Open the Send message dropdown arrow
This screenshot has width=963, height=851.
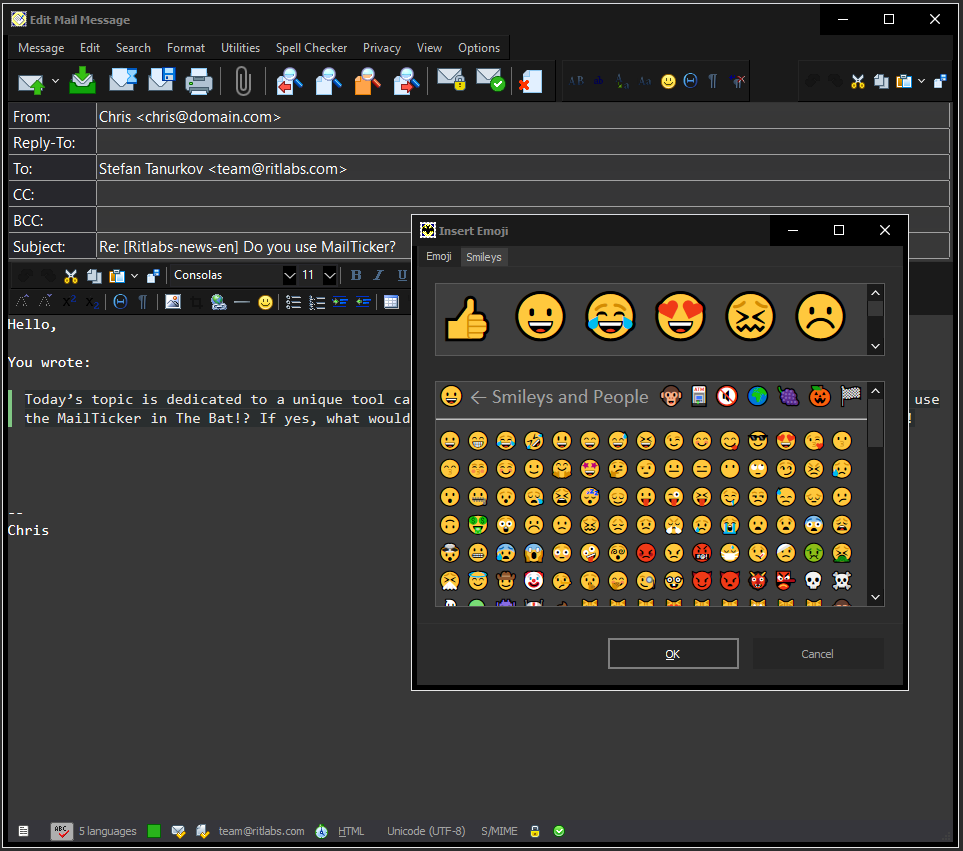click(x=55, y=81)
